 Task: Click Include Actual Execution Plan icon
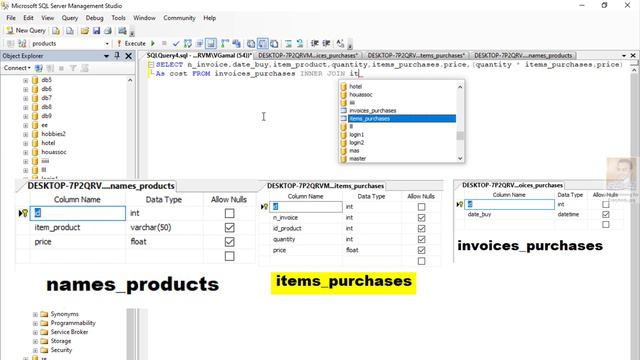point(225,43)
